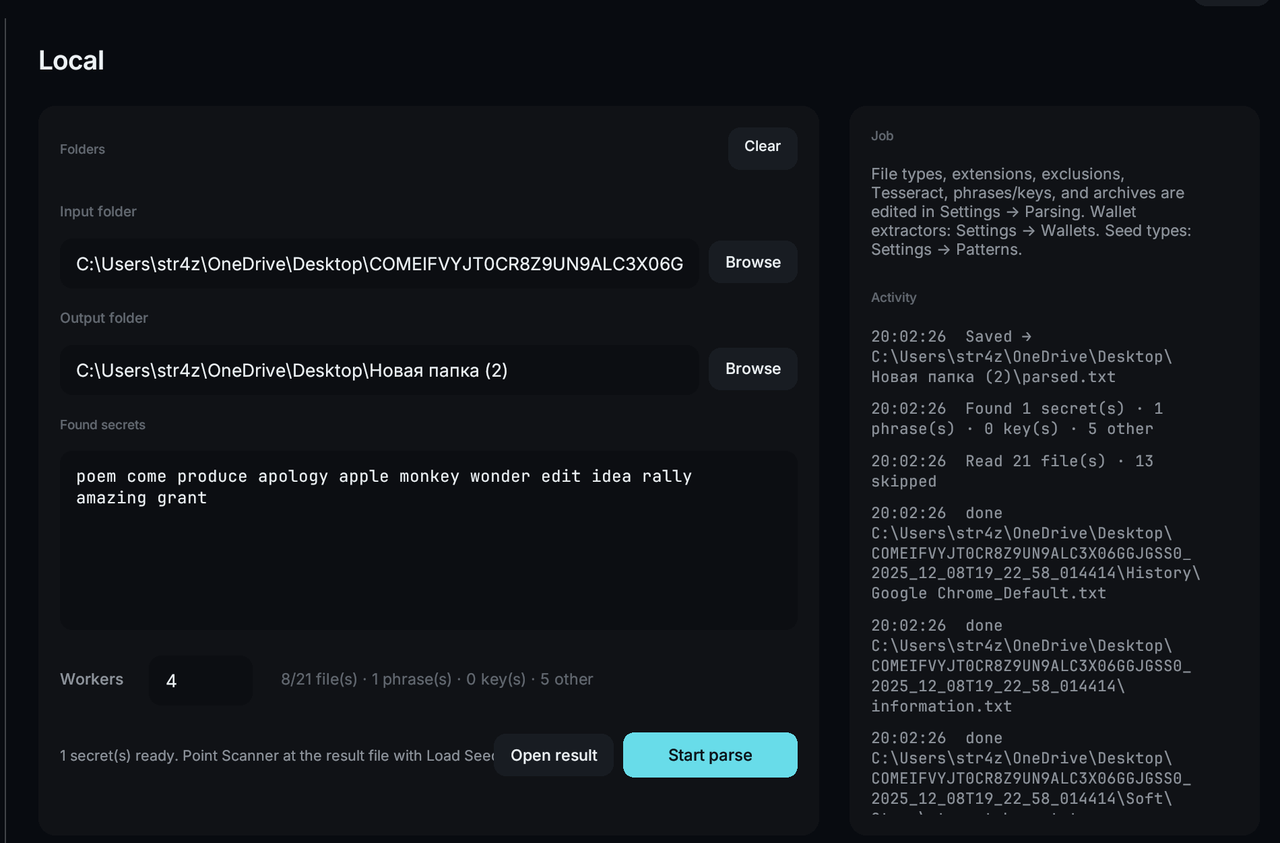Click the Read 21 file(s) log entry
The image size is (1280, 843).
point(1012,471)
